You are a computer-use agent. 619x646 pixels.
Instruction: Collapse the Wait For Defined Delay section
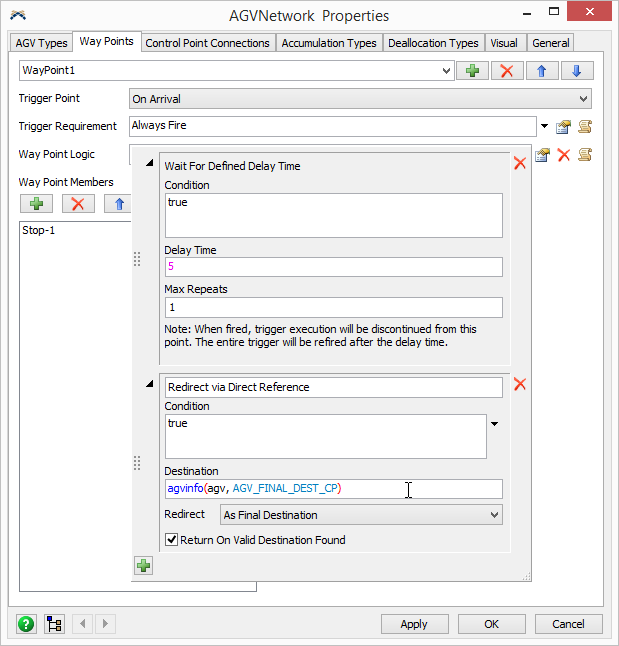(150, 163)
